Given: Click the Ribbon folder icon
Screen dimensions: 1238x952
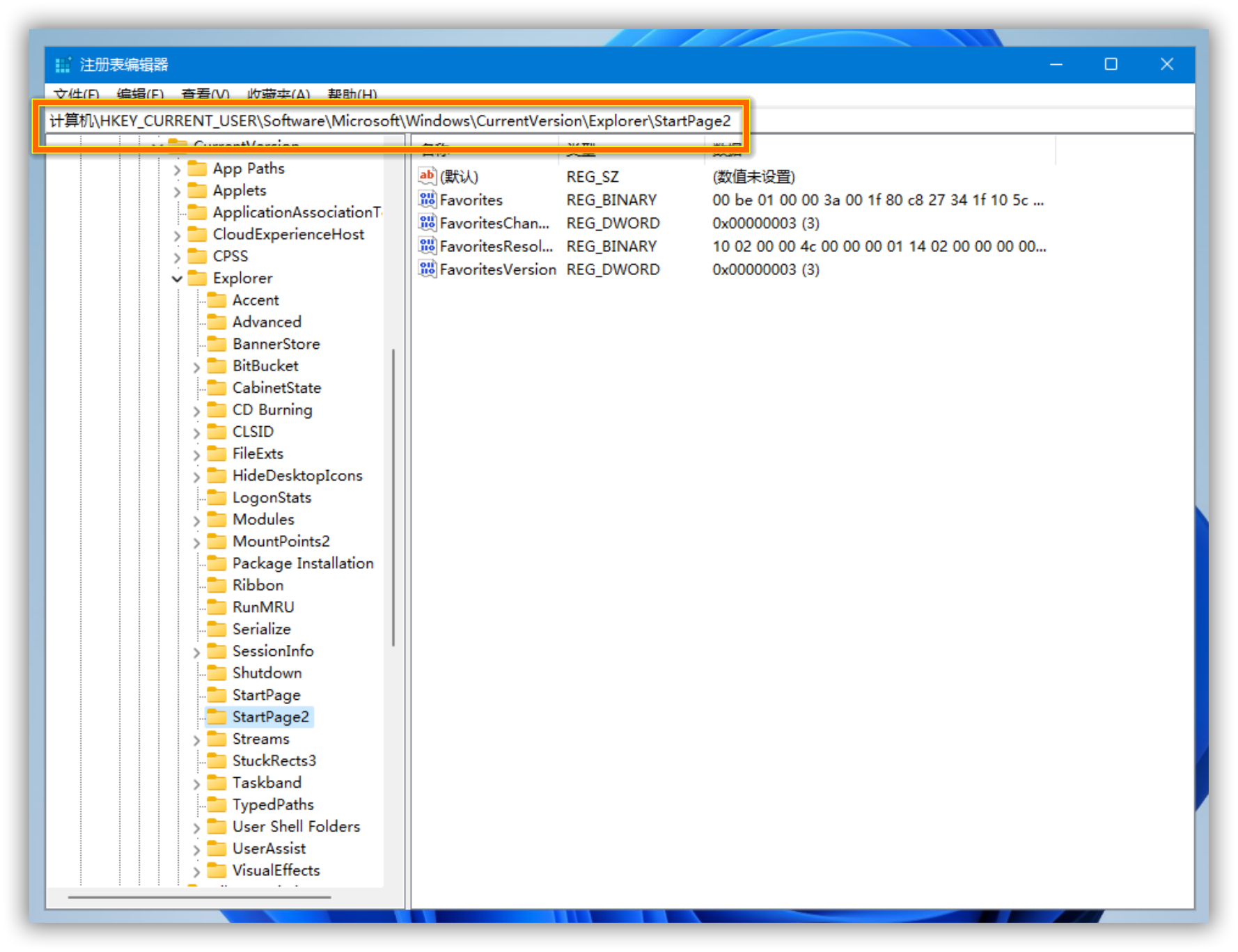Looking at the screenshot, I should click(x=217, y=585).
